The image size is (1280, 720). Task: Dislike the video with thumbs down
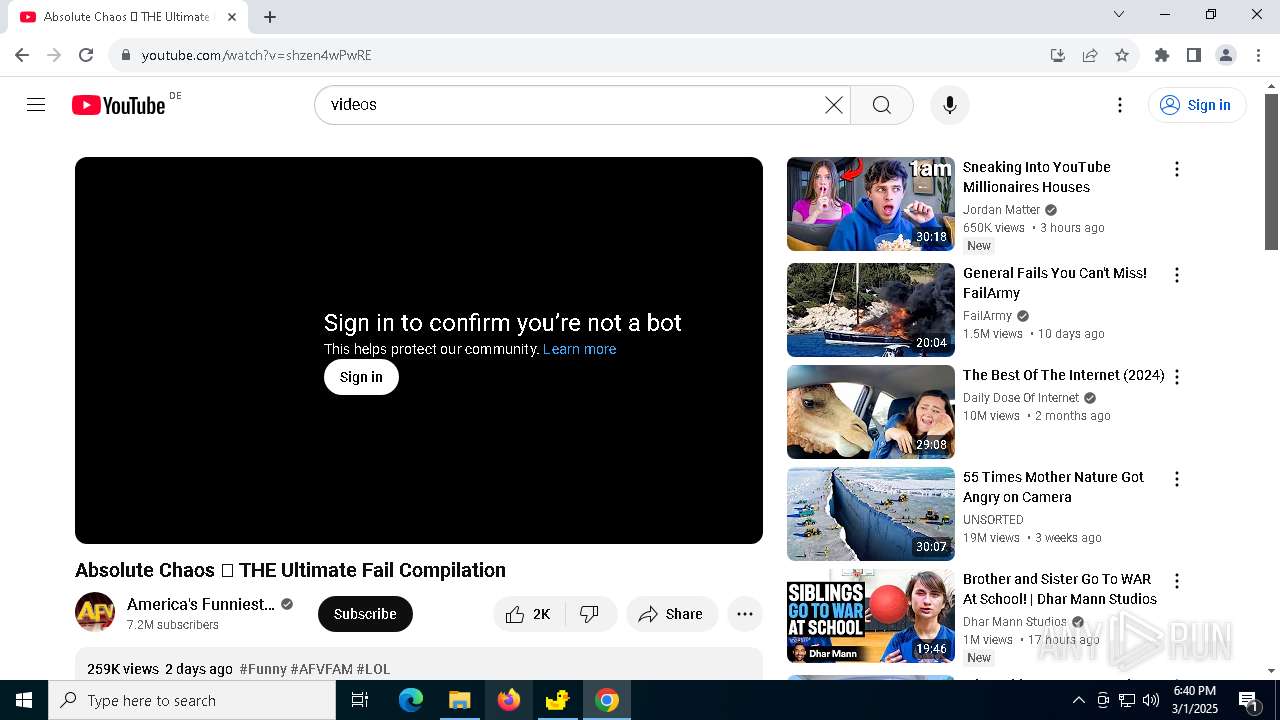pyautogui.click(x=590, y=614)
